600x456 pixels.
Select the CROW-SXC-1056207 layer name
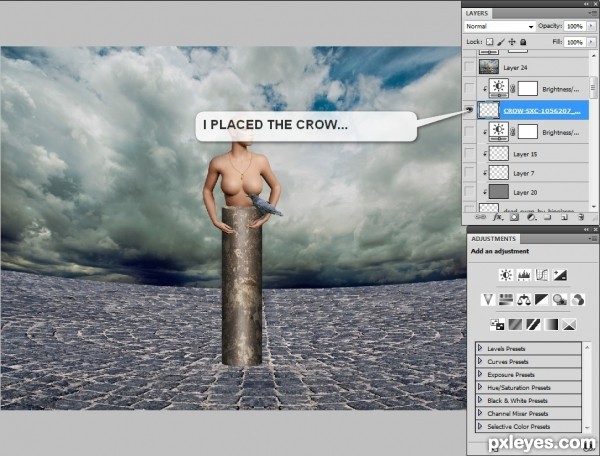[542, 111]
